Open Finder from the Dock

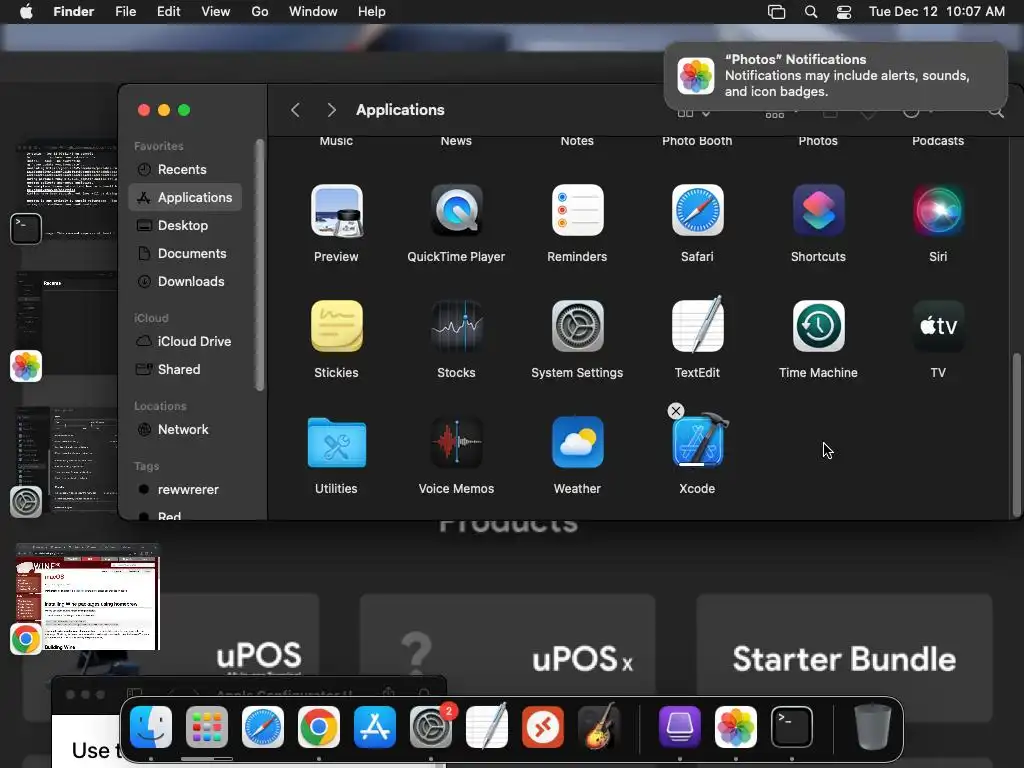pyautogui.click(x=151, y=727)
